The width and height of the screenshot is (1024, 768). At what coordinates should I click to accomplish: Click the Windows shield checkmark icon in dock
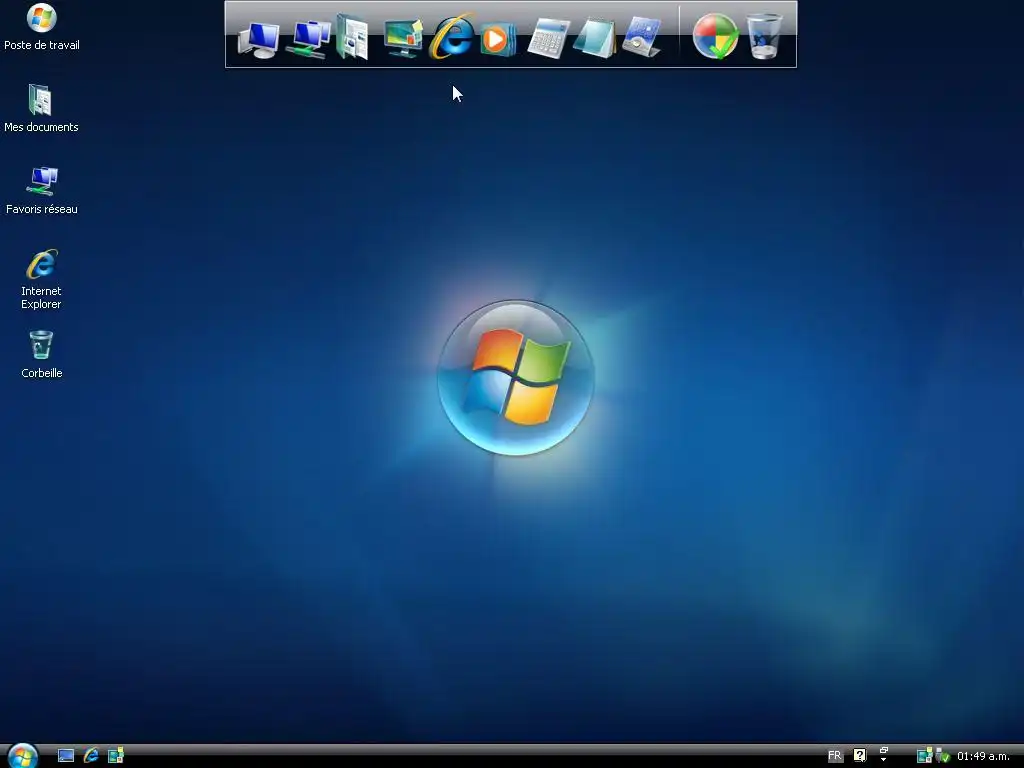coord(716,37)
